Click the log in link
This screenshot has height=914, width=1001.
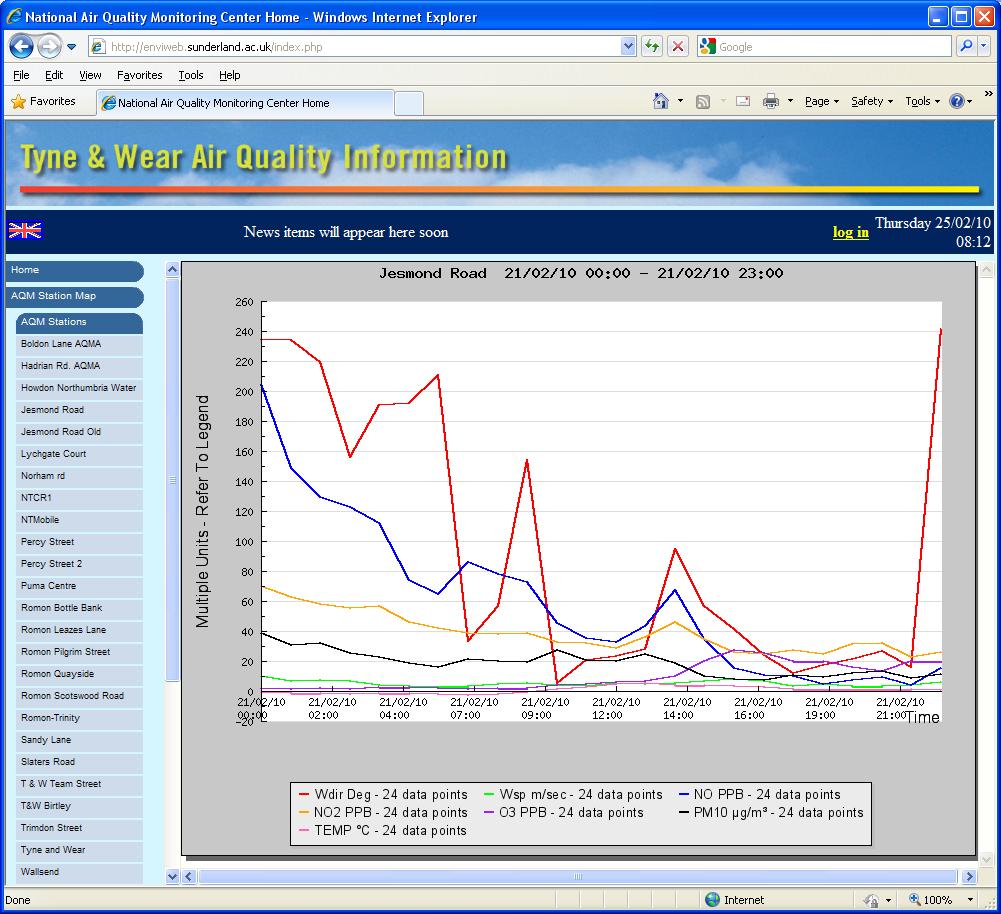[x=849, y=232]
